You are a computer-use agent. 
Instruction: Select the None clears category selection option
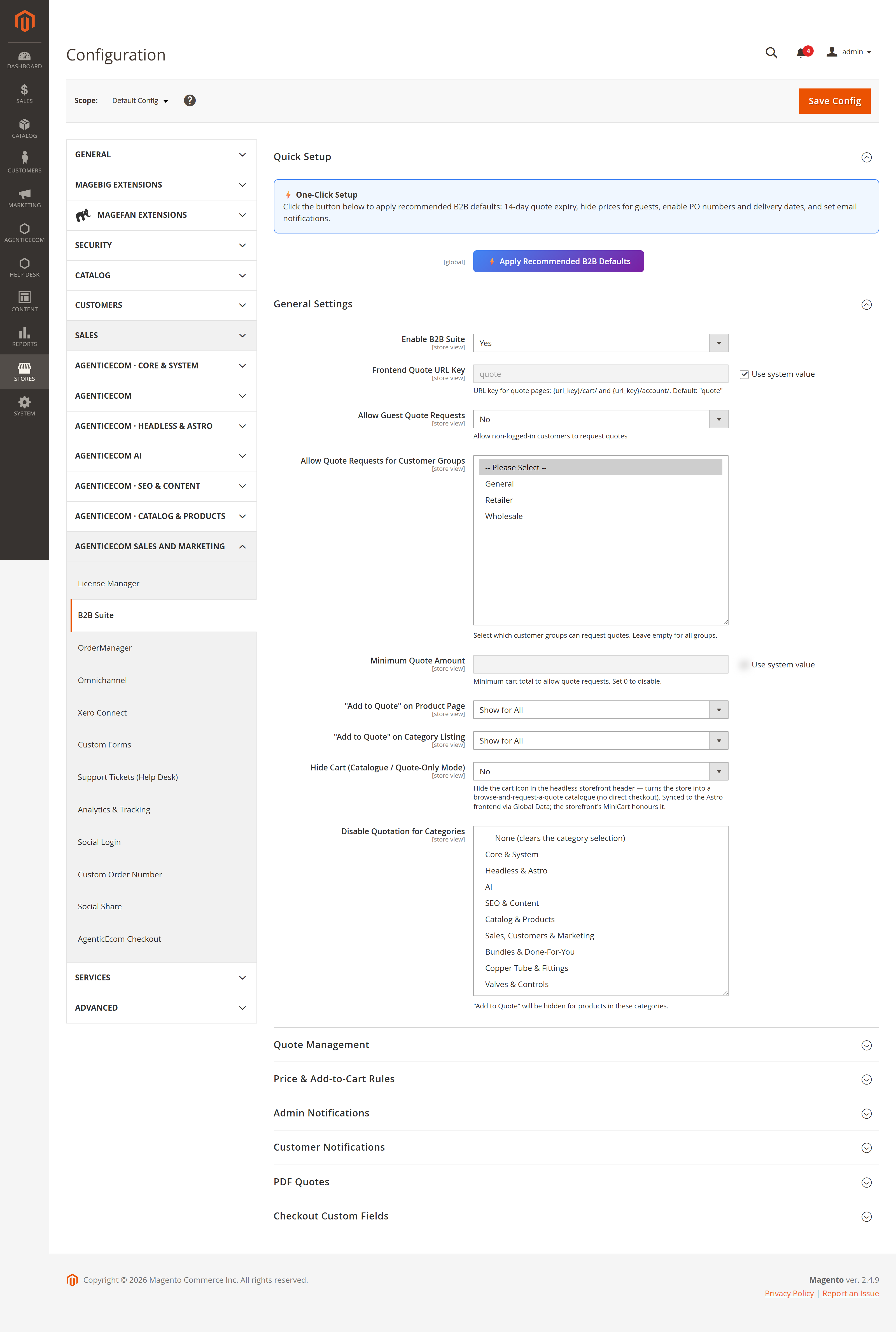pos(600,839)
